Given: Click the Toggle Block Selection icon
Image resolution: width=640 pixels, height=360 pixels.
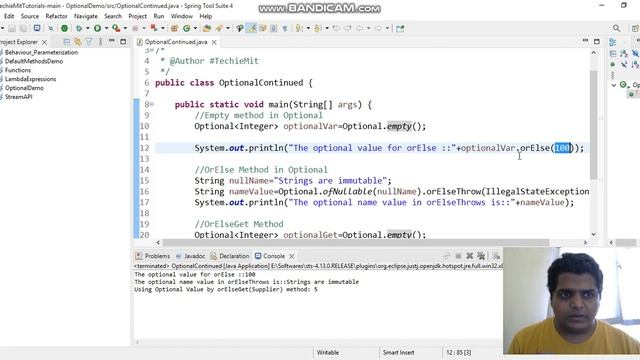Looking at the screenshot, I should [x=273, y=28].
